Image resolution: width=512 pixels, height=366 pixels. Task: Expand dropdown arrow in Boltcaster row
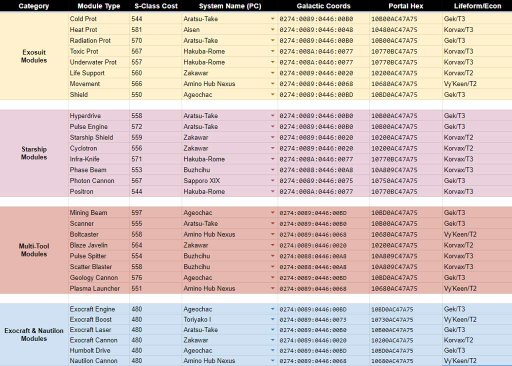point(273,234)
